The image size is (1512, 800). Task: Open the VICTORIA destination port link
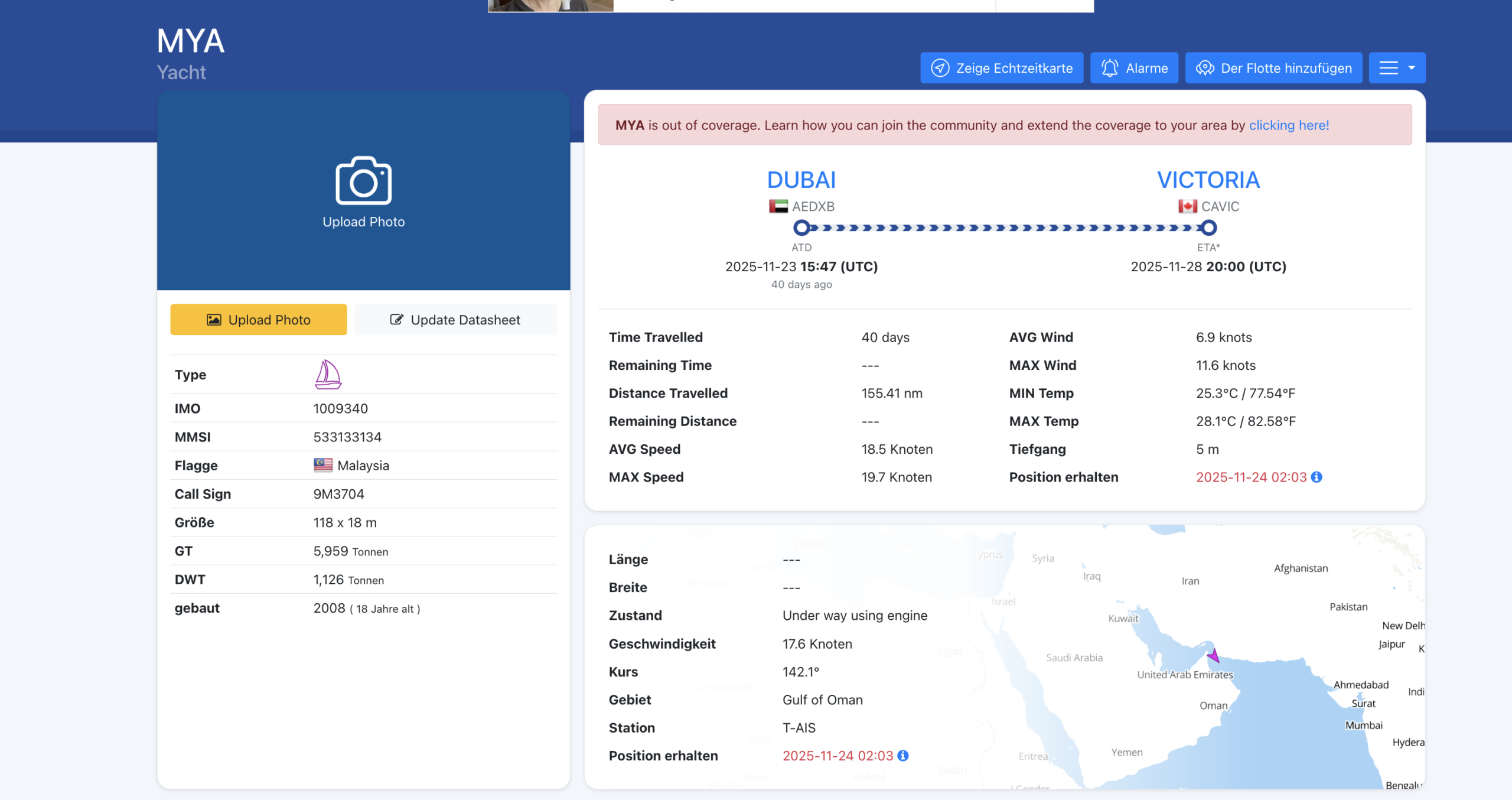click(1208, 180)
